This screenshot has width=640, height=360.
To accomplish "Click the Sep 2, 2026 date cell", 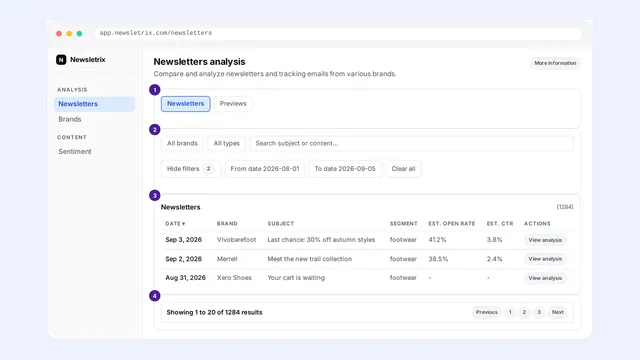I will point(183,259).
